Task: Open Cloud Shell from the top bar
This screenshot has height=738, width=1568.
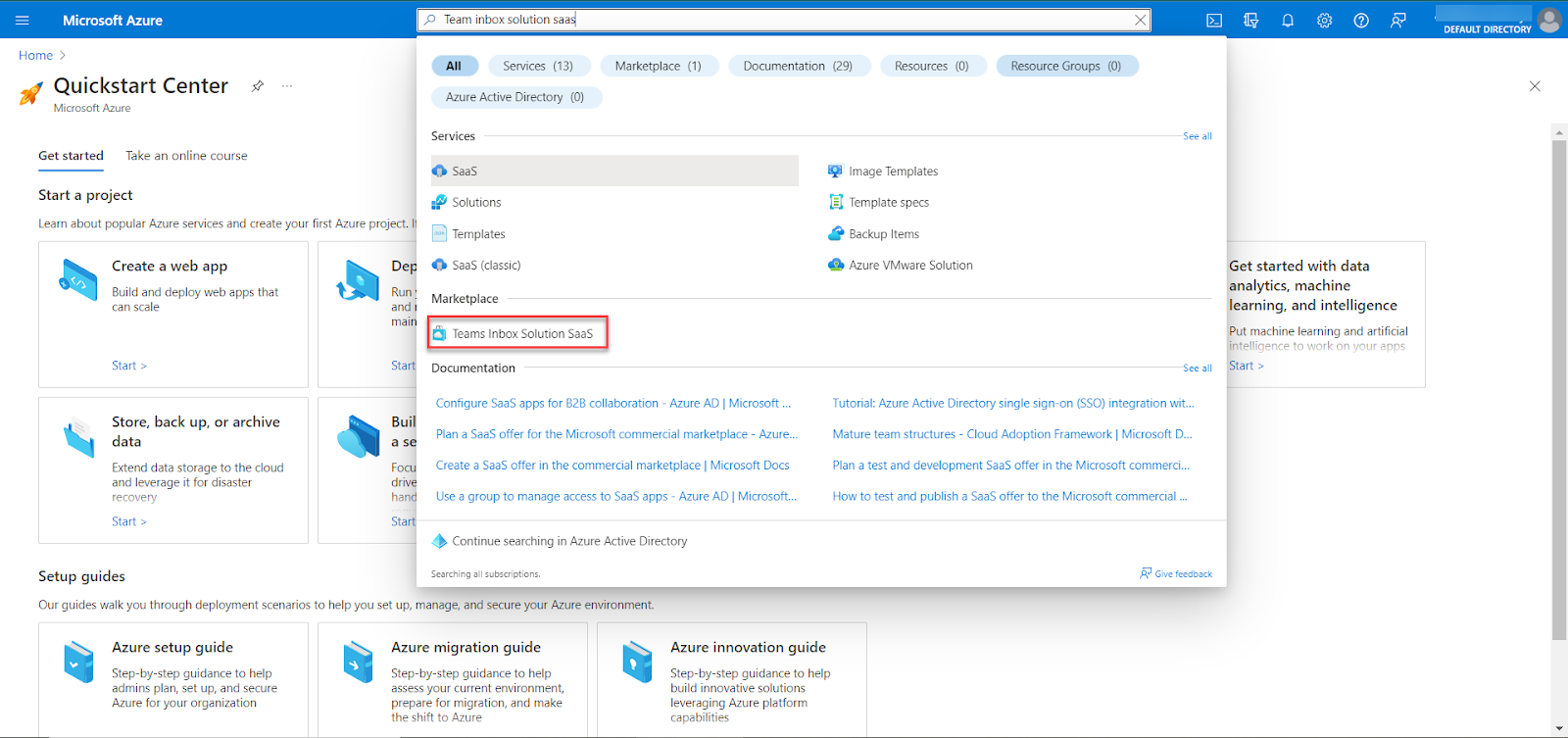Action: [x=1214, y=20]
